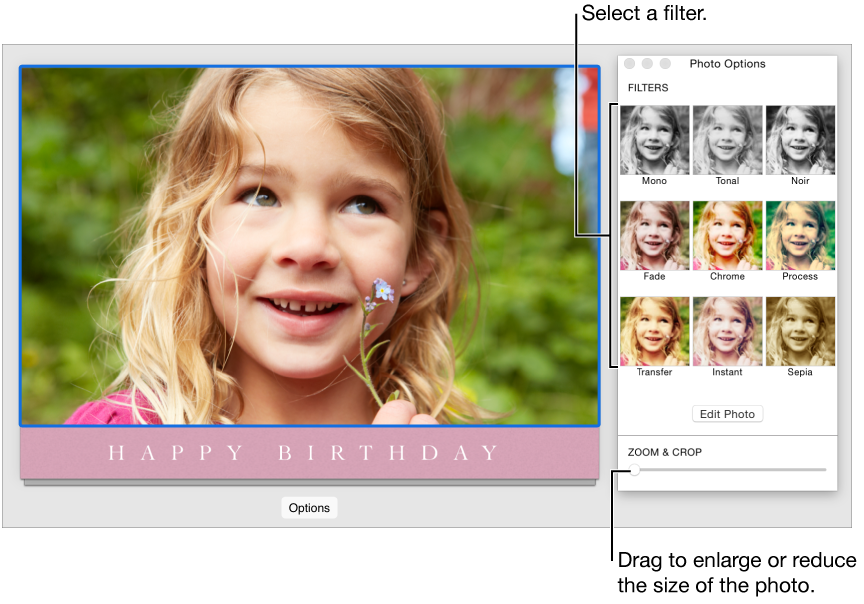
Task: Select the ZOOM & CROP section header
Action: tap(666, 452)
